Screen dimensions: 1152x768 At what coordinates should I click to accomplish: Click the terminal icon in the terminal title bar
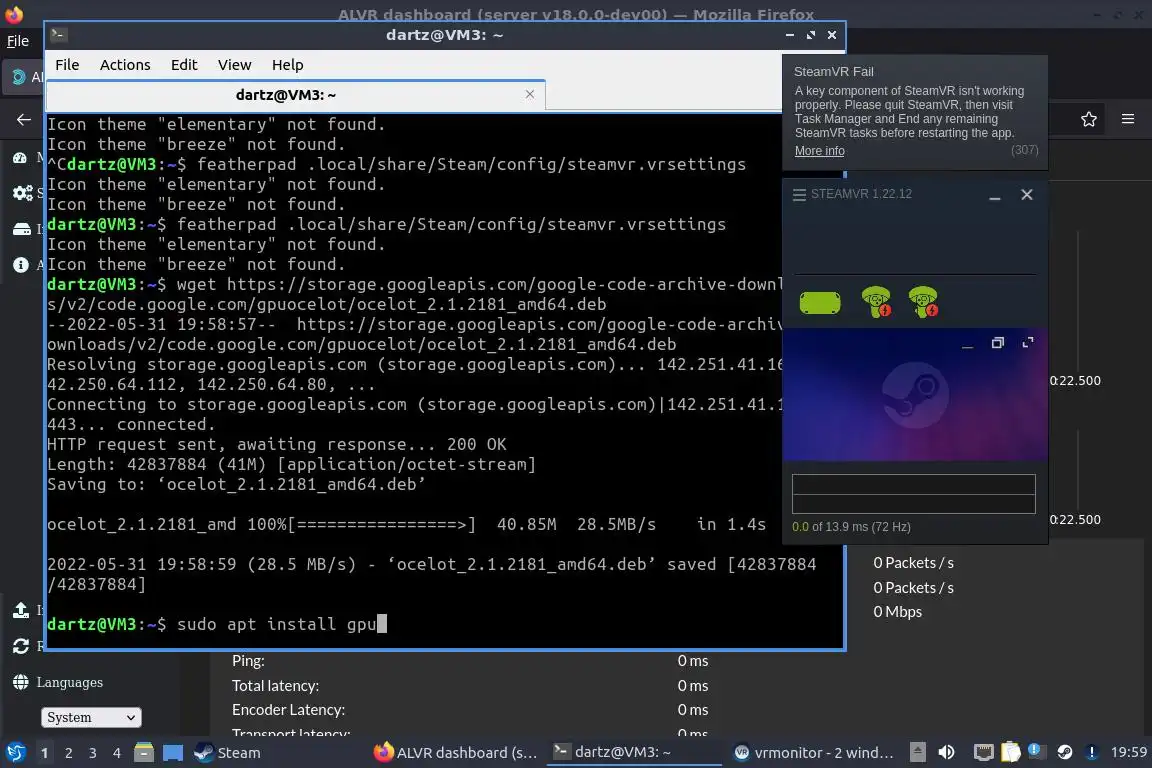click(59, 35)
